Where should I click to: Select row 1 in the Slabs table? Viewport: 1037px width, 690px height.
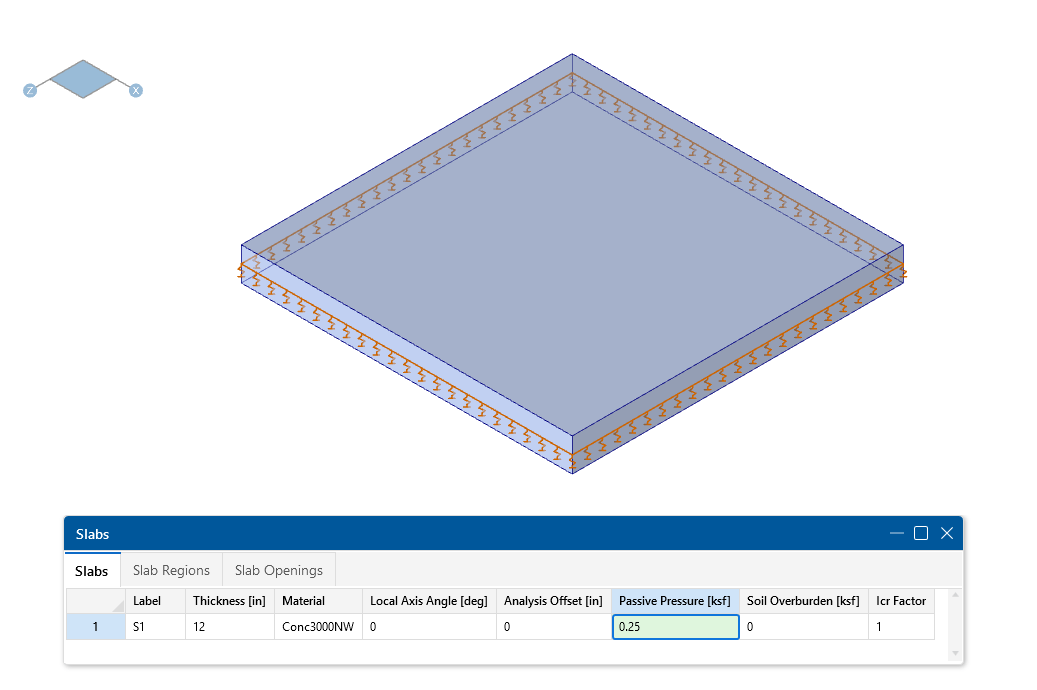[x=95, y=626]
